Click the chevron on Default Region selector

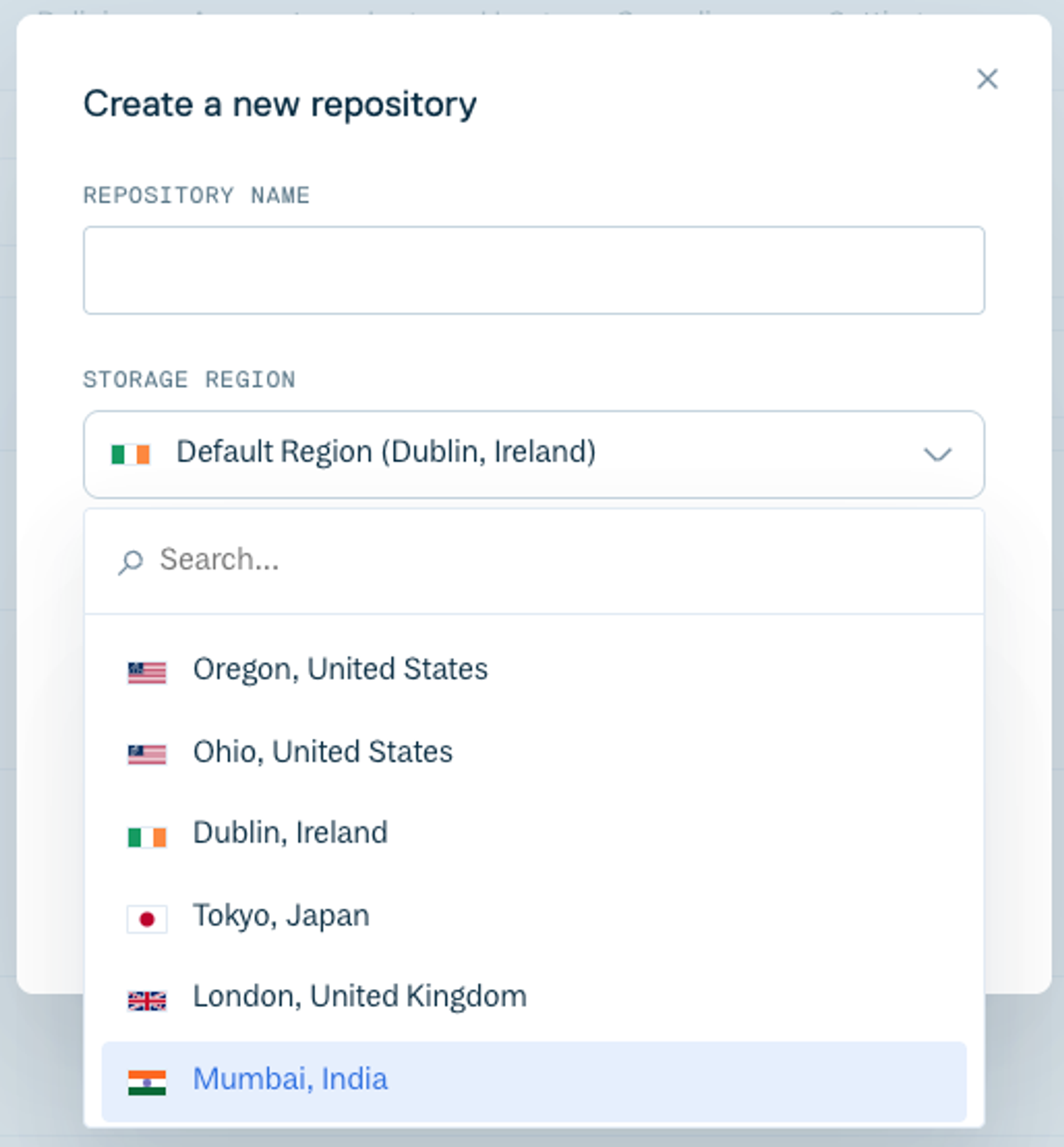tap(937, 454)
